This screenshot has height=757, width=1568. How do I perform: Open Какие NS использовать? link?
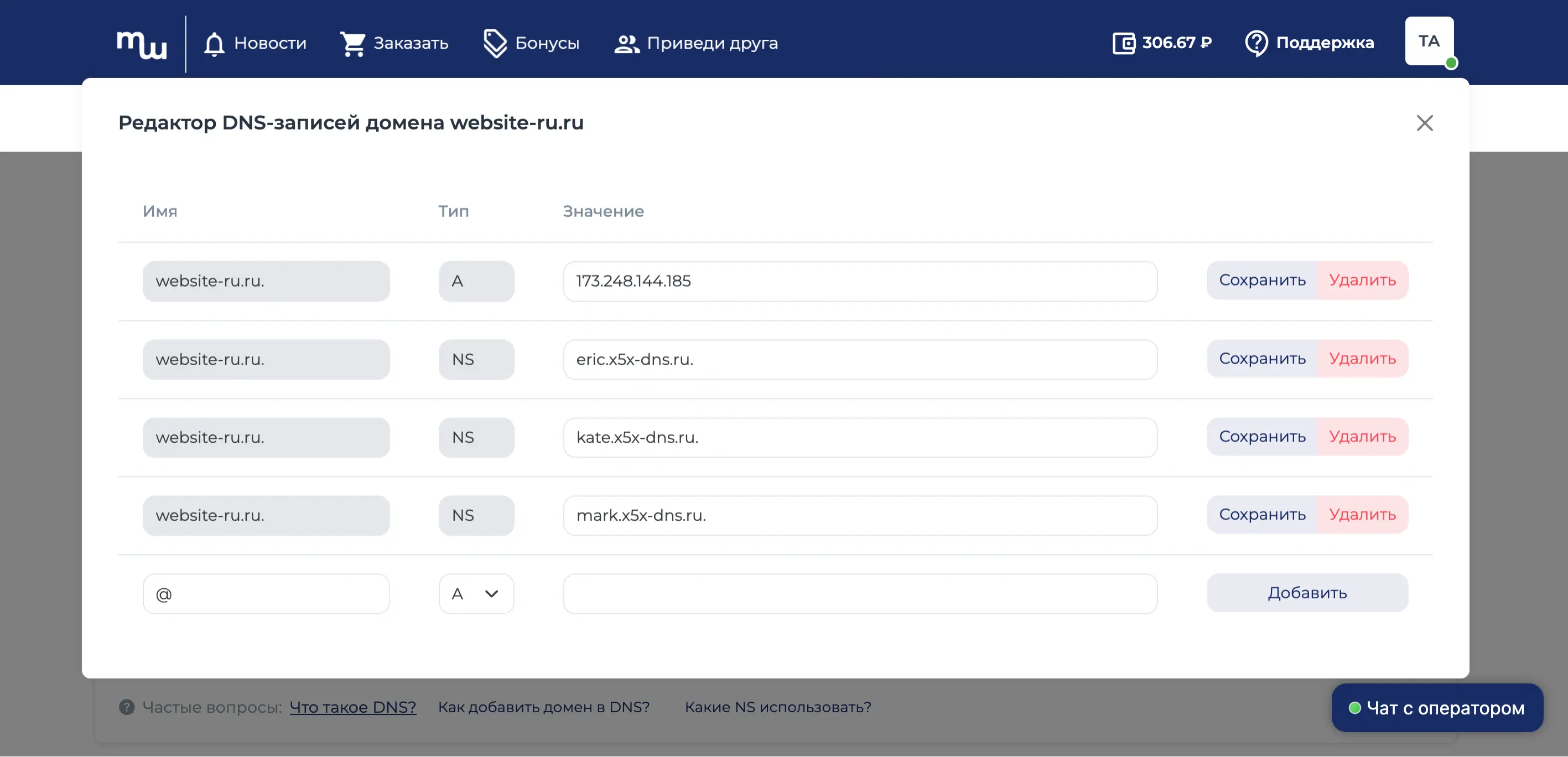tap(777, 707)
